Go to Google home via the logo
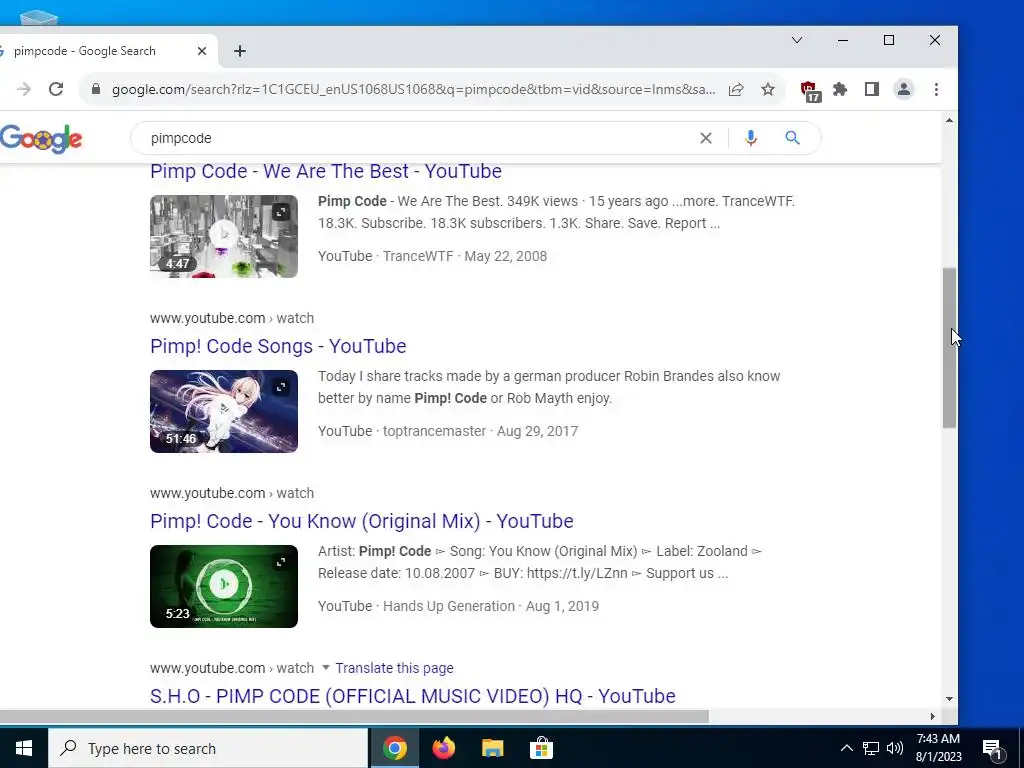1024x768 pixels. tap(41, 138)
